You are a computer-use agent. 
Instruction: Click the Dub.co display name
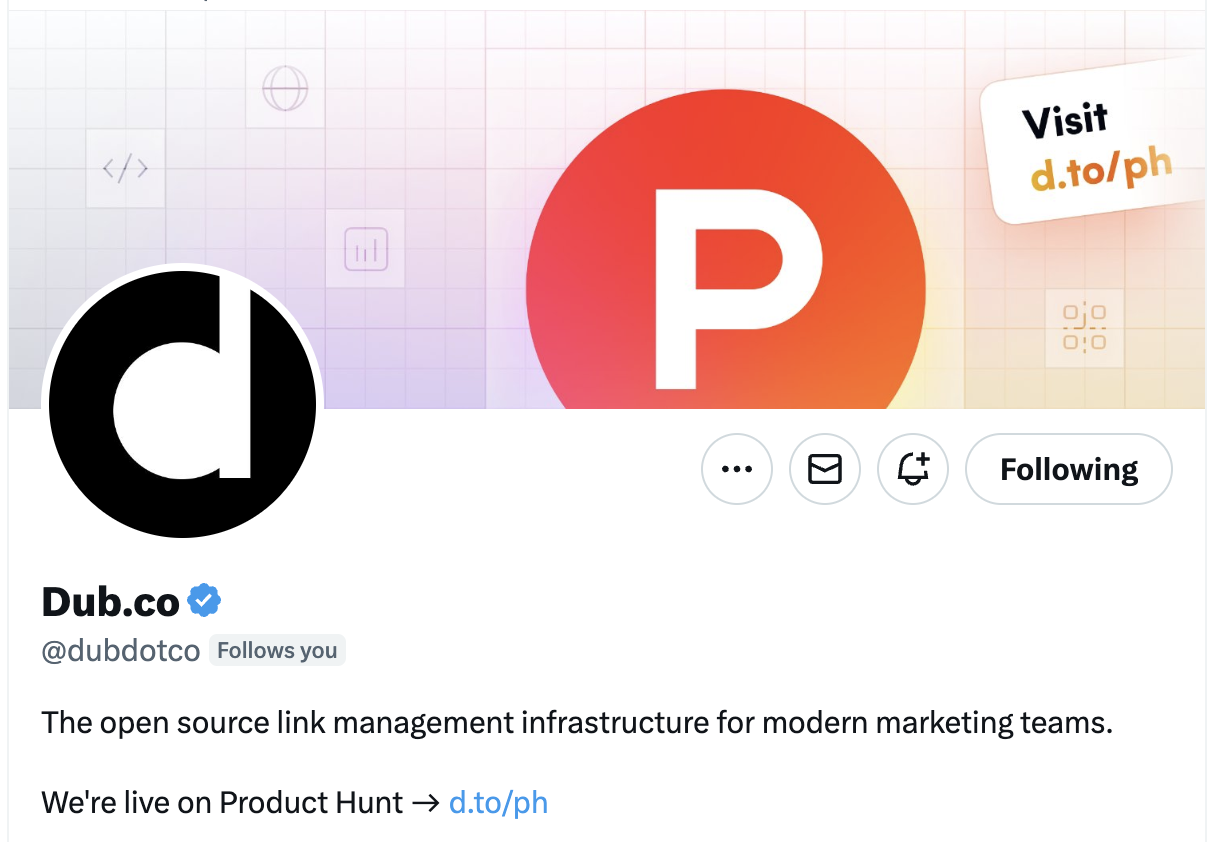(x=111, y=601)
